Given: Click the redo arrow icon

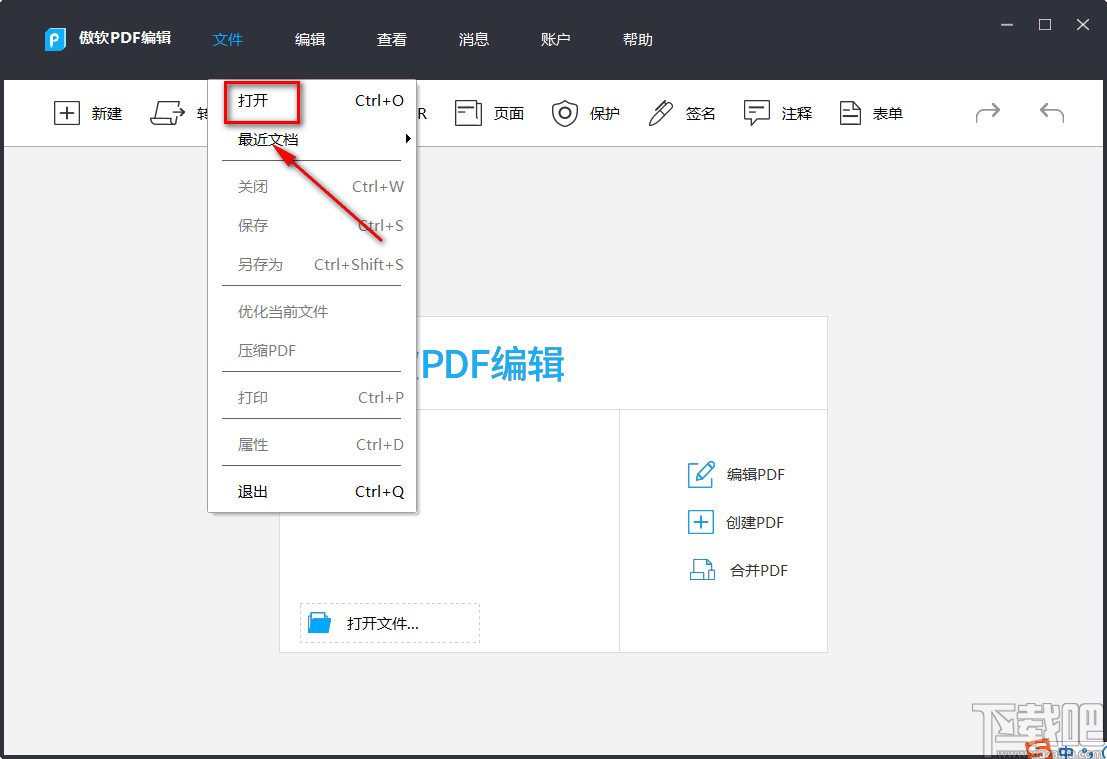Looking at the screenshot, I should coord(988,113).
